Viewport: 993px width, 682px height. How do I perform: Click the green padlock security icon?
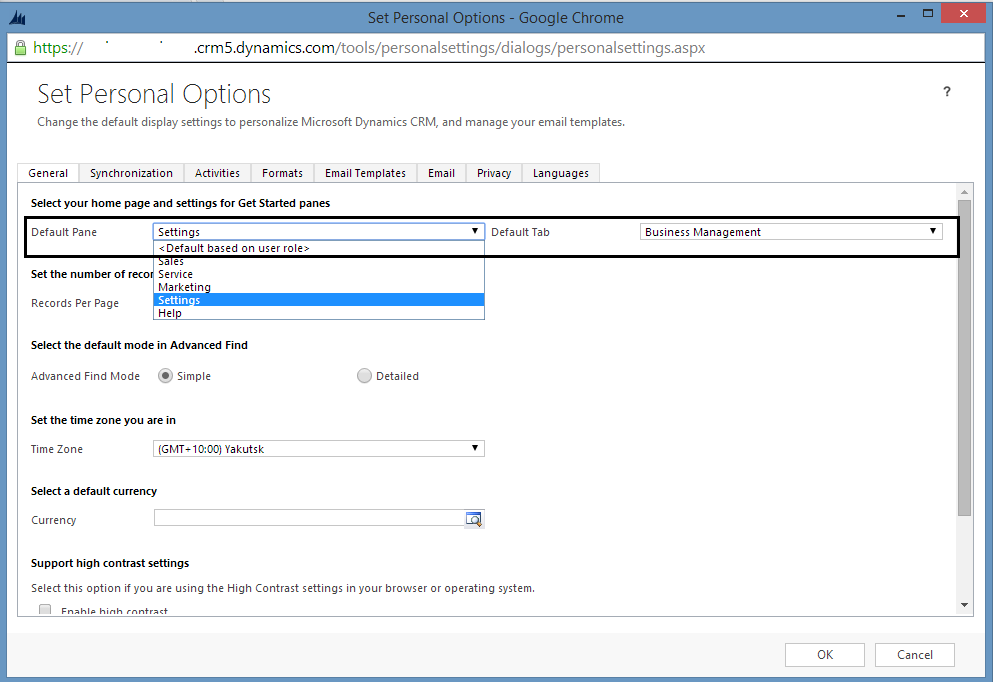(19, 47)
